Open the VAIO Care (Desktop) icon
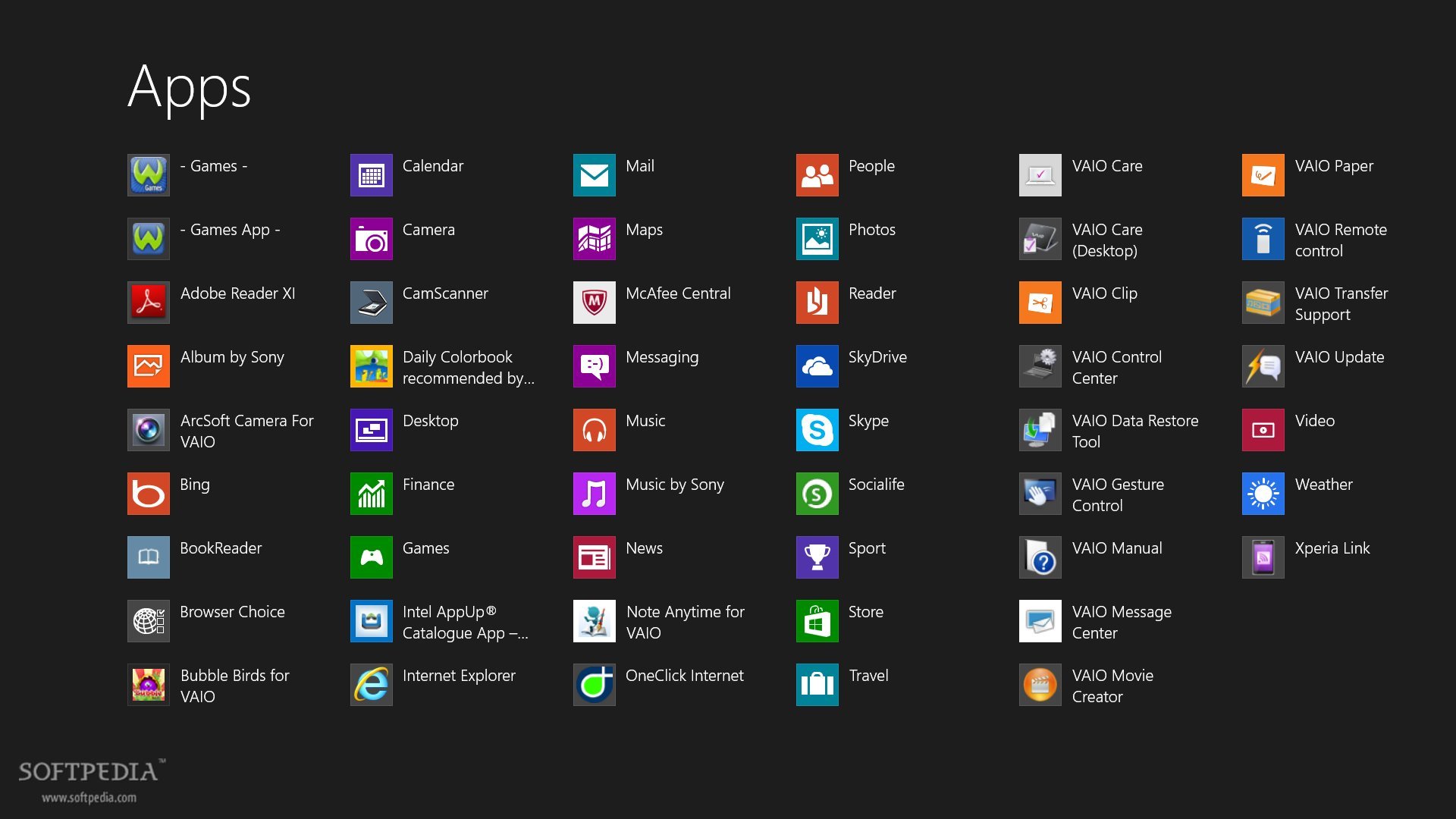This screenshot has height=819, width=1456. click(x=1040, y=239)
